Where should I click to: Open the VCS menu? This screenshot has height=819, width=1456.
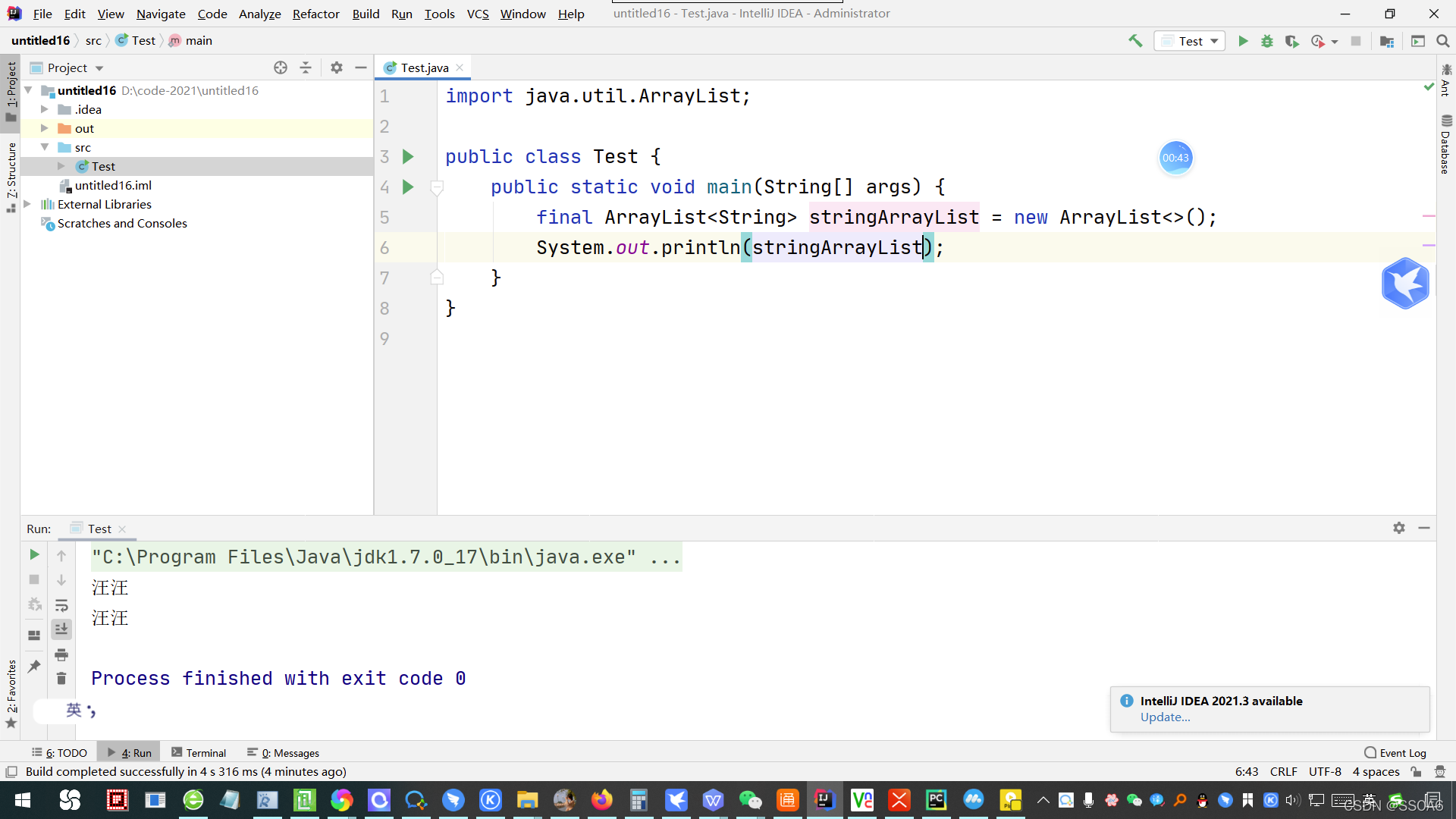(x=478, y=14)
